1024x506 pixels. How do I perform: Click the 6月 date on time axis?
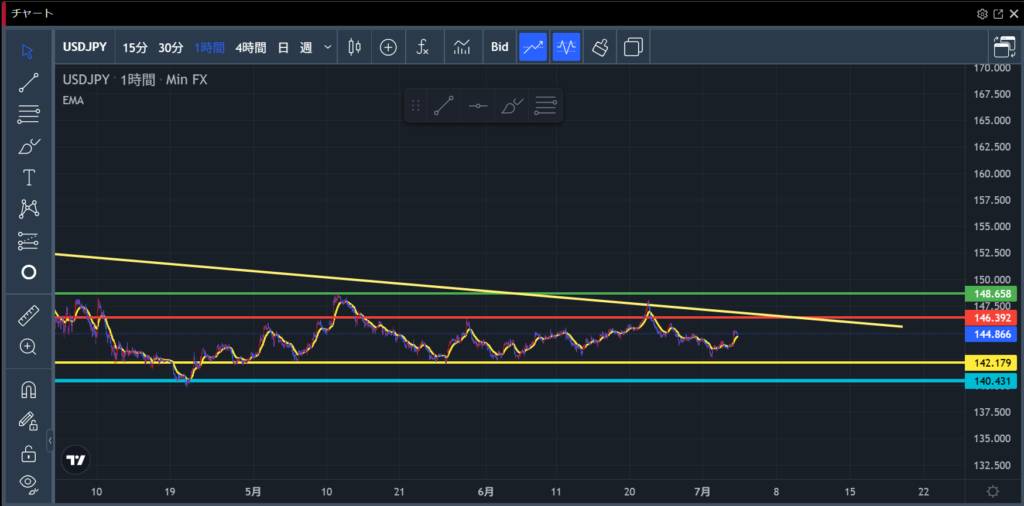pos(486,492)
